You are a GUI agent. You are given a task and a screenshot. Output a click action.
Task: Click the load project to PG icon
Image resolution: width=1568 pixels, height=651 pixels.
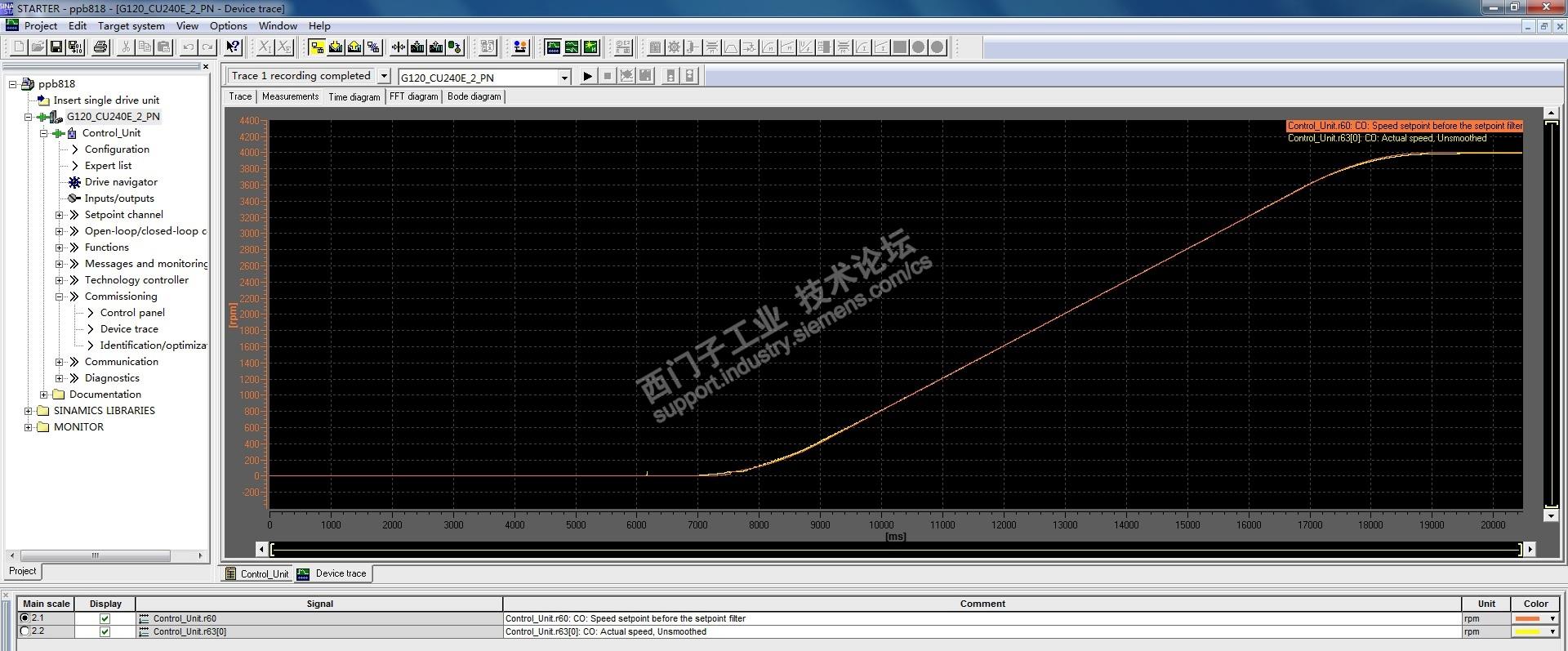[354, 47]
